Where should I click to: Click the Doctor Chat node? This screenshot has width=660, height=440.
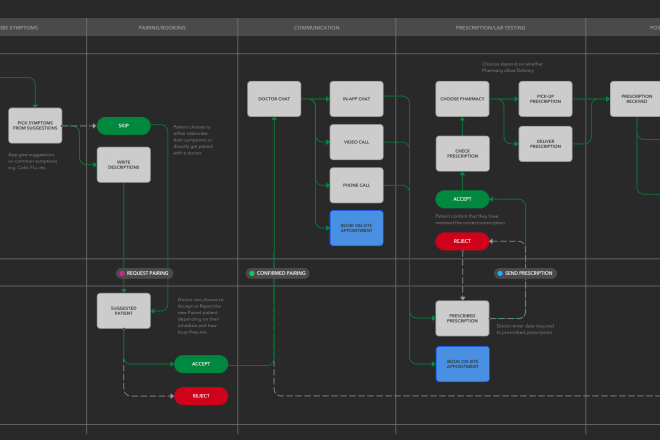pyautogui.click(x=275, y=99)
